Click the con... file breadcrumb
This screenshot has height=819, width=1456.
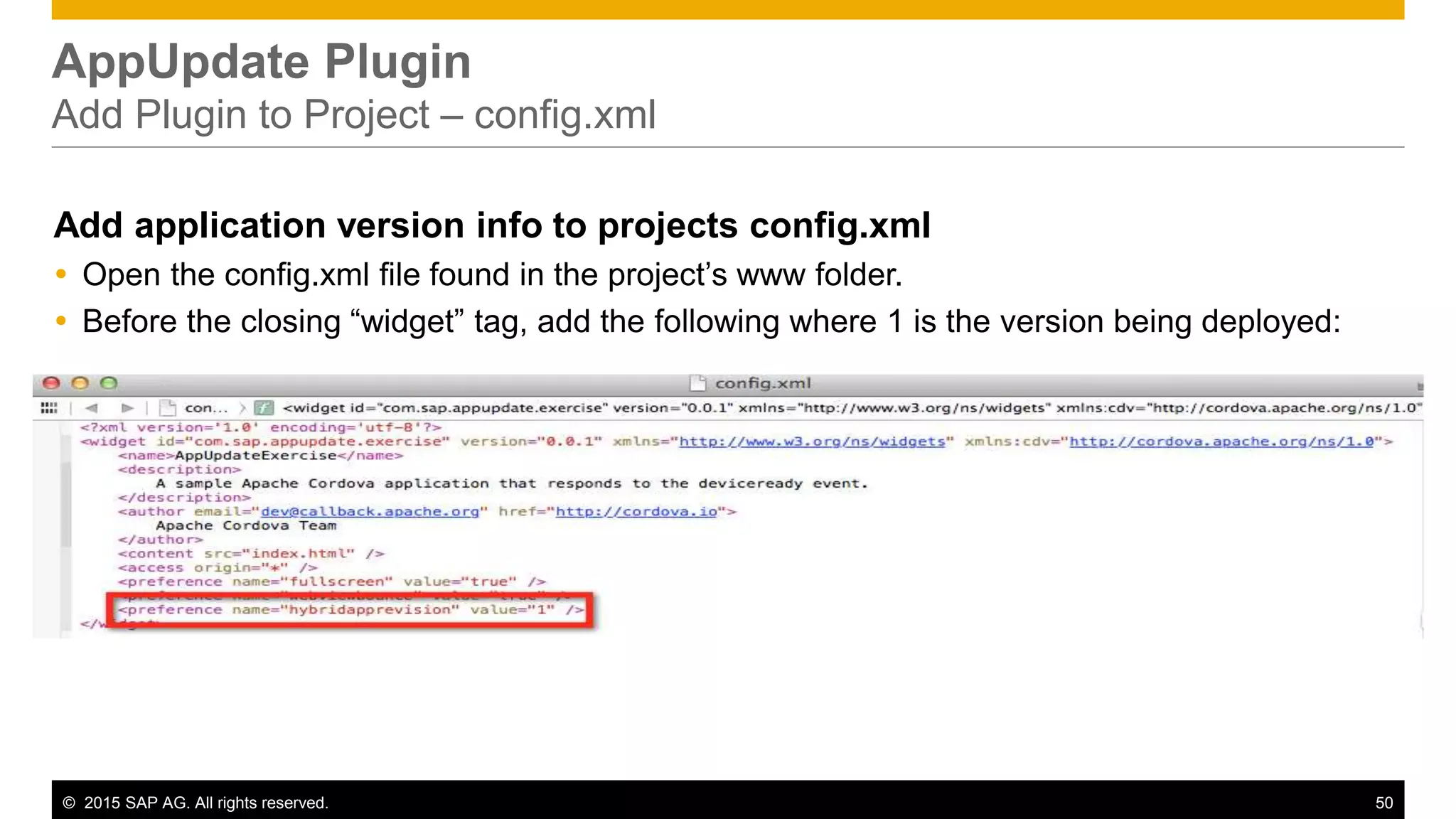(193, 407)
